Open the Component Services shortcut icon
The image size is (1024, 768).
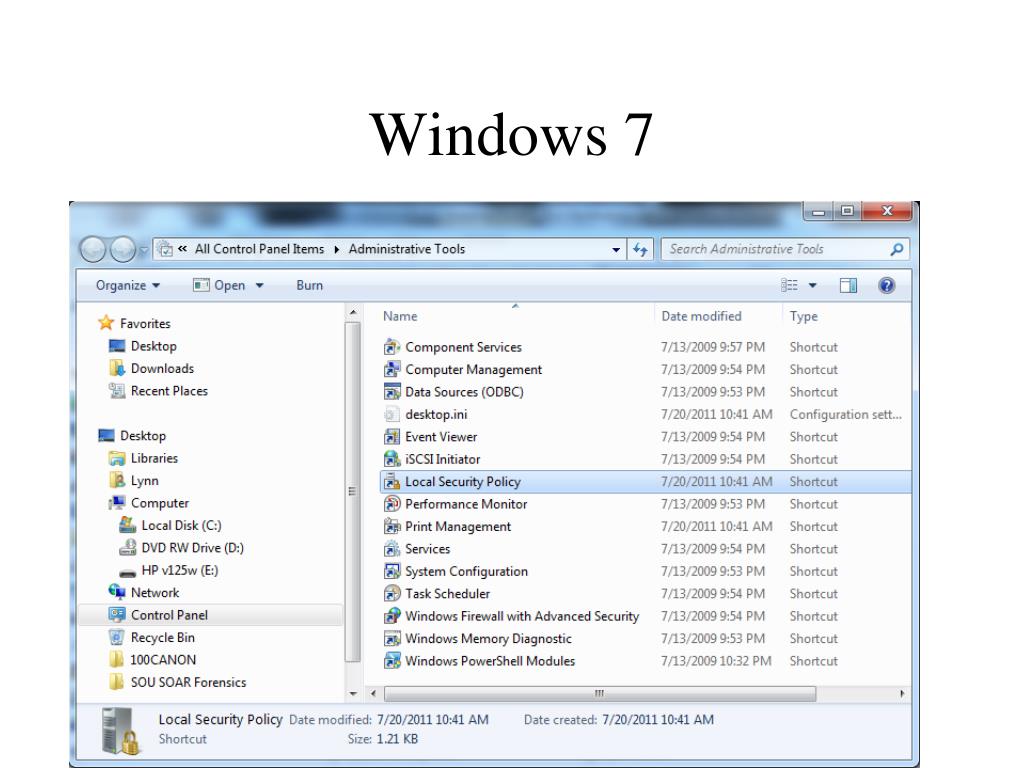(392, 347)
